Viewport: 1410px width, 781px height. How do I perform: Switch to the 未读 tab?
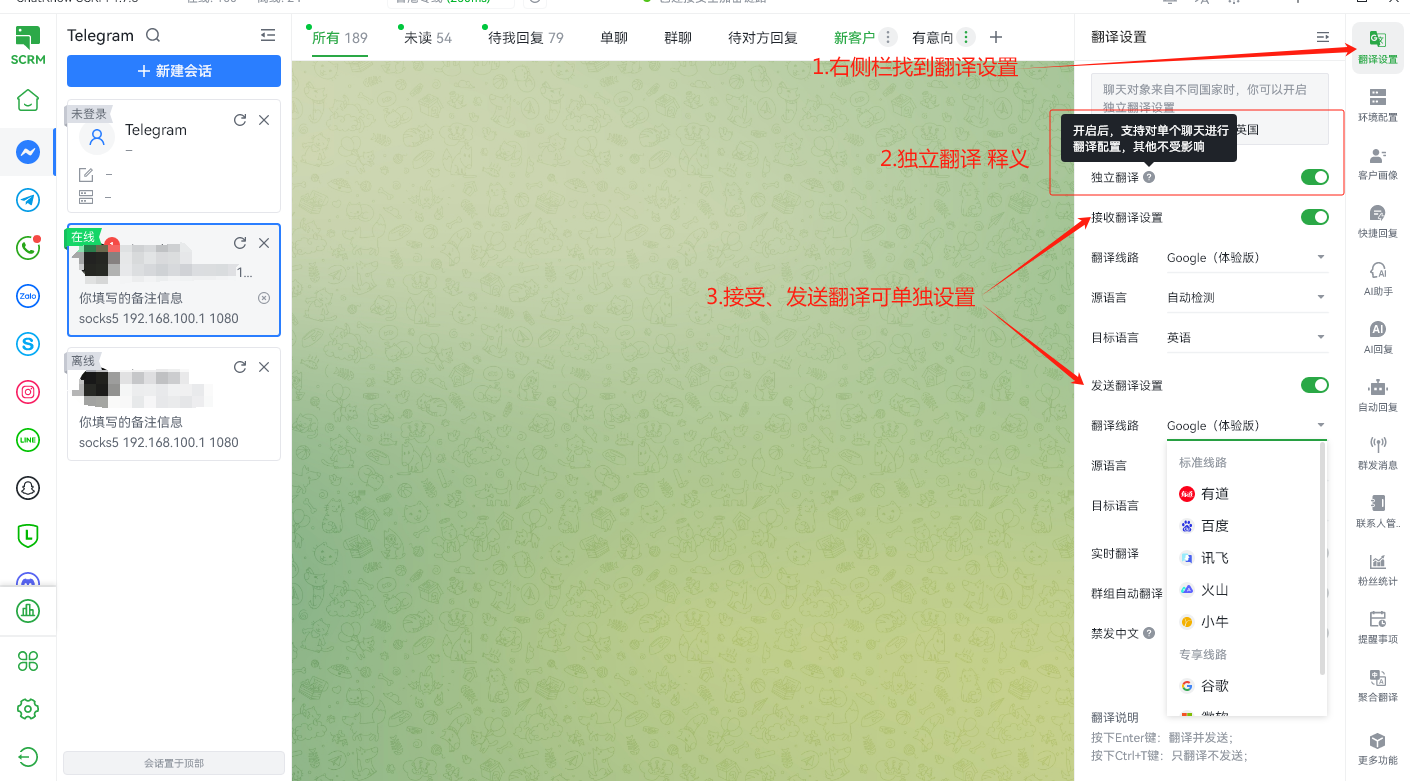tap(427, 38)
